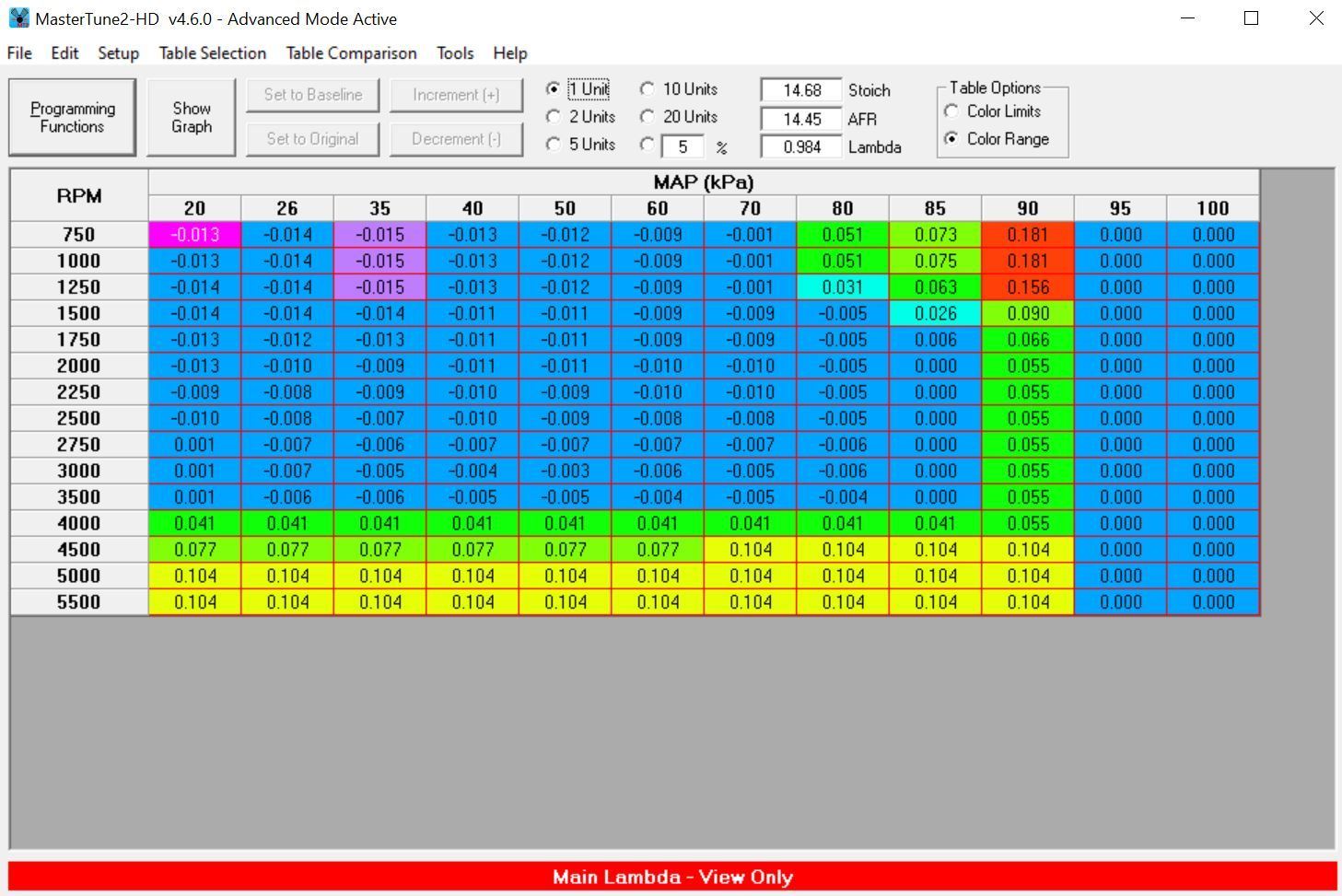Select the magenta cell at 750 RPM, 20 kPa
The image size is (1342, 896).
(x=194, y=235)
